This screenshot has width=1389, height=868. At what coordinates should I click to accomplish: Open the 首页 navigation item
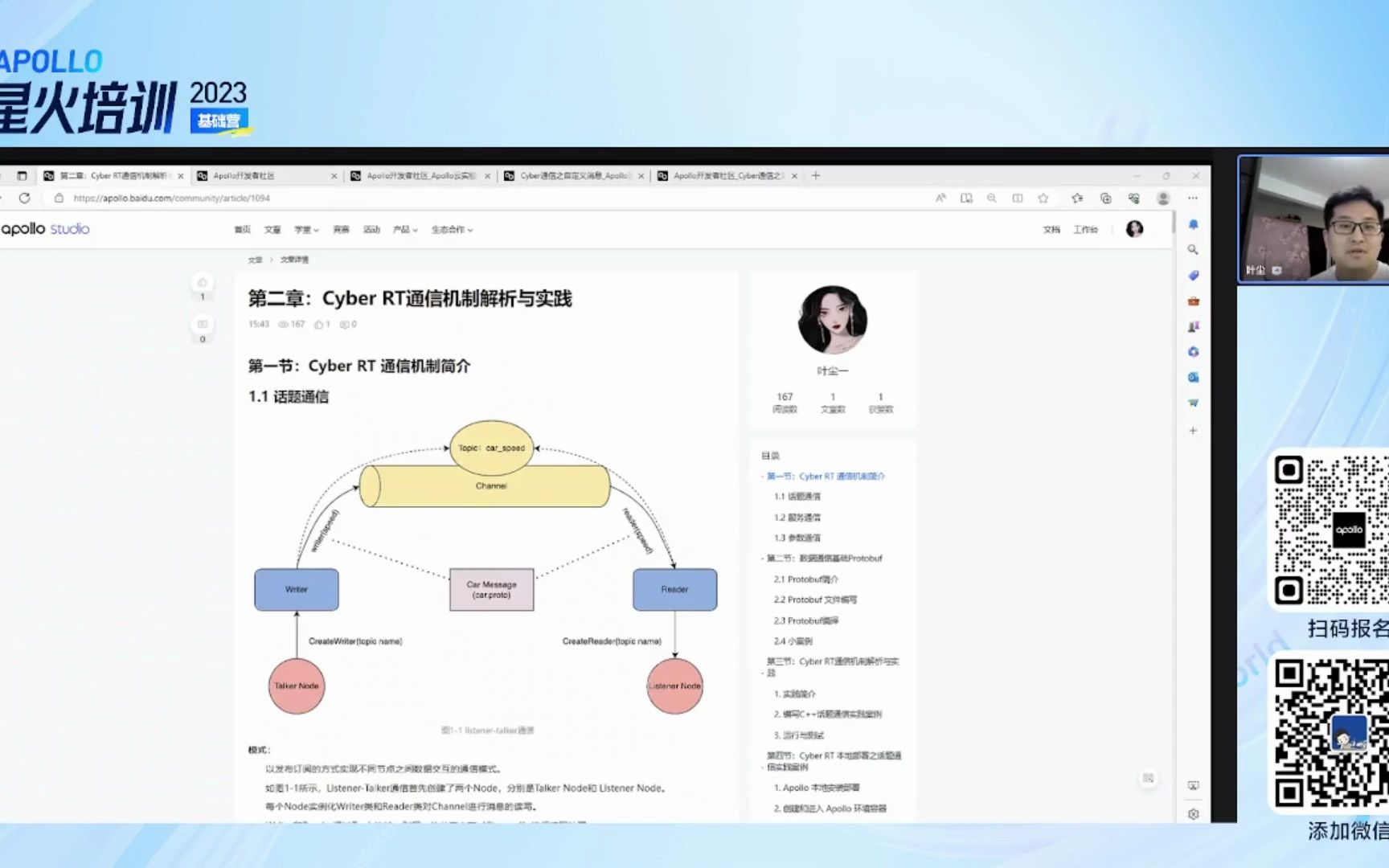coord(242,230)
